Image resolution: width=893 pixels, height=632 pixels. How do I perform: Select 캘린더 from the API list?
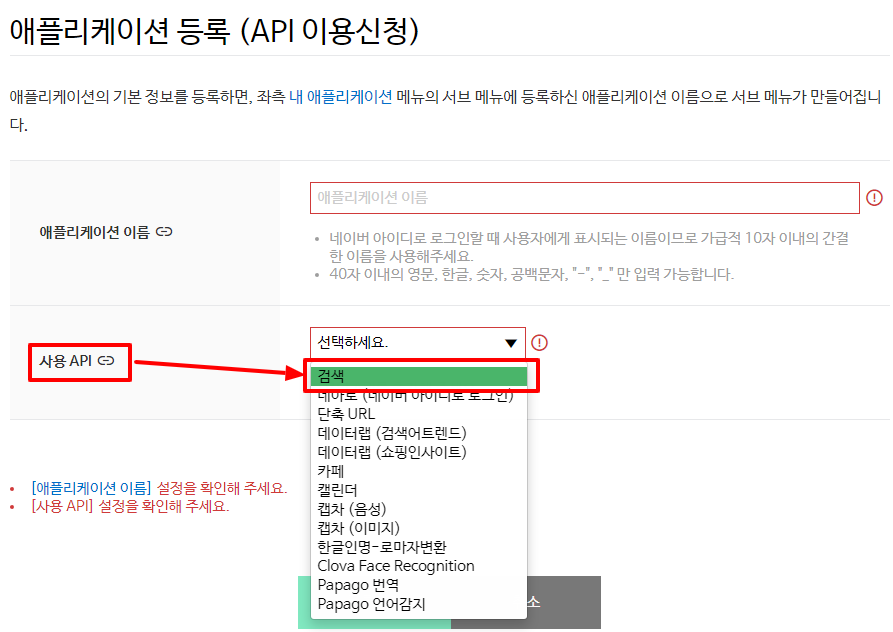(419, 490)
